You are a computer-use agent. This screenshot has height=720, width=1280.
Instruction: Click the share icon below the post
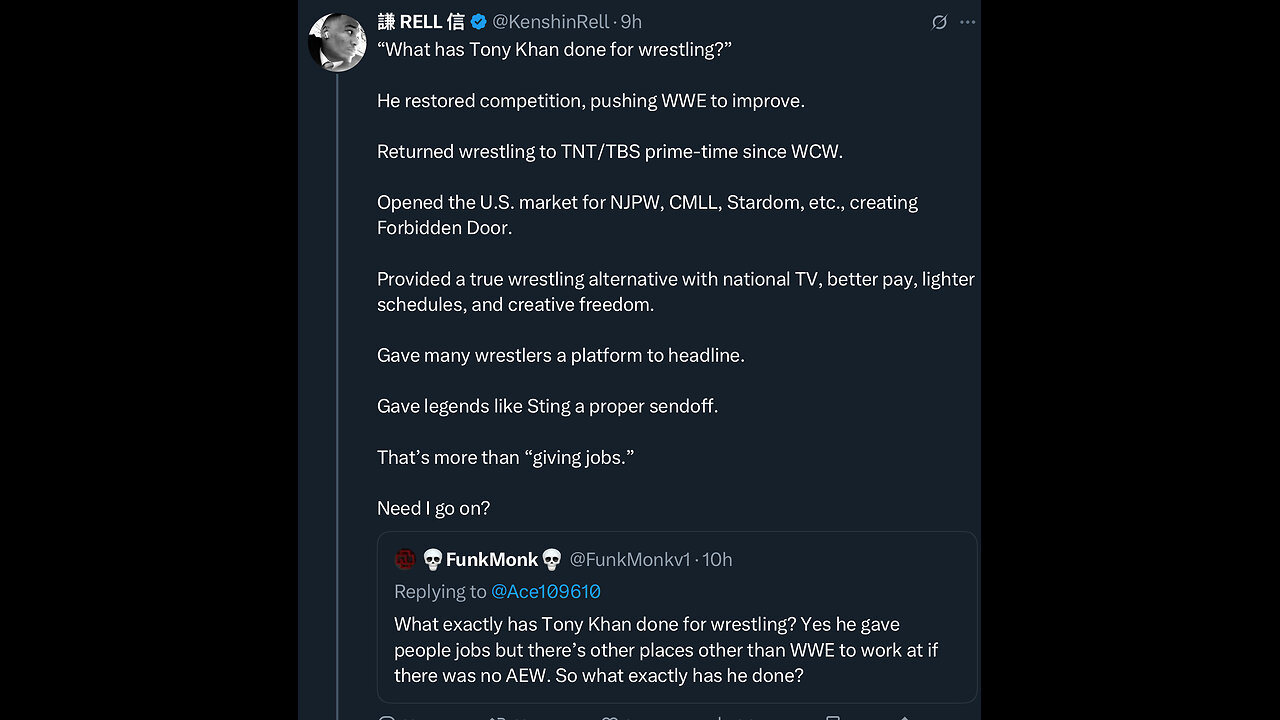click(x=905, y=716)
